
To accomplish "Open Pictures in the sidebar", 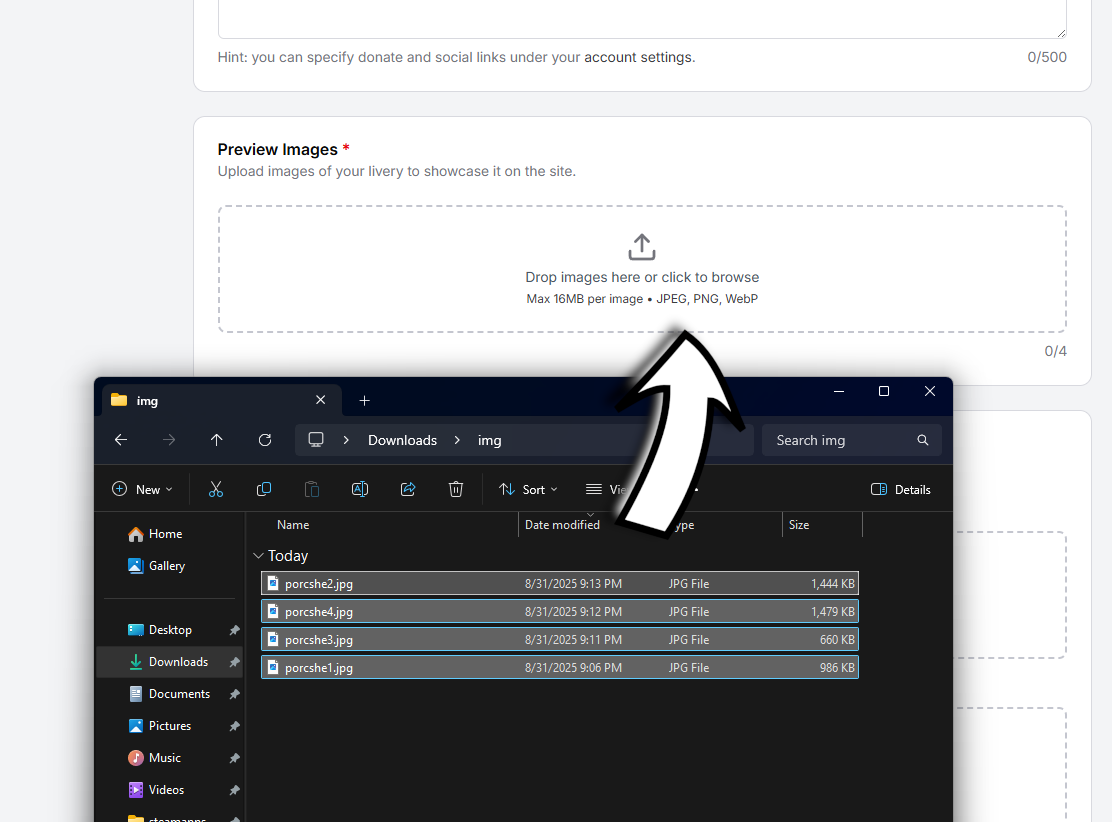I will (160, 726).
